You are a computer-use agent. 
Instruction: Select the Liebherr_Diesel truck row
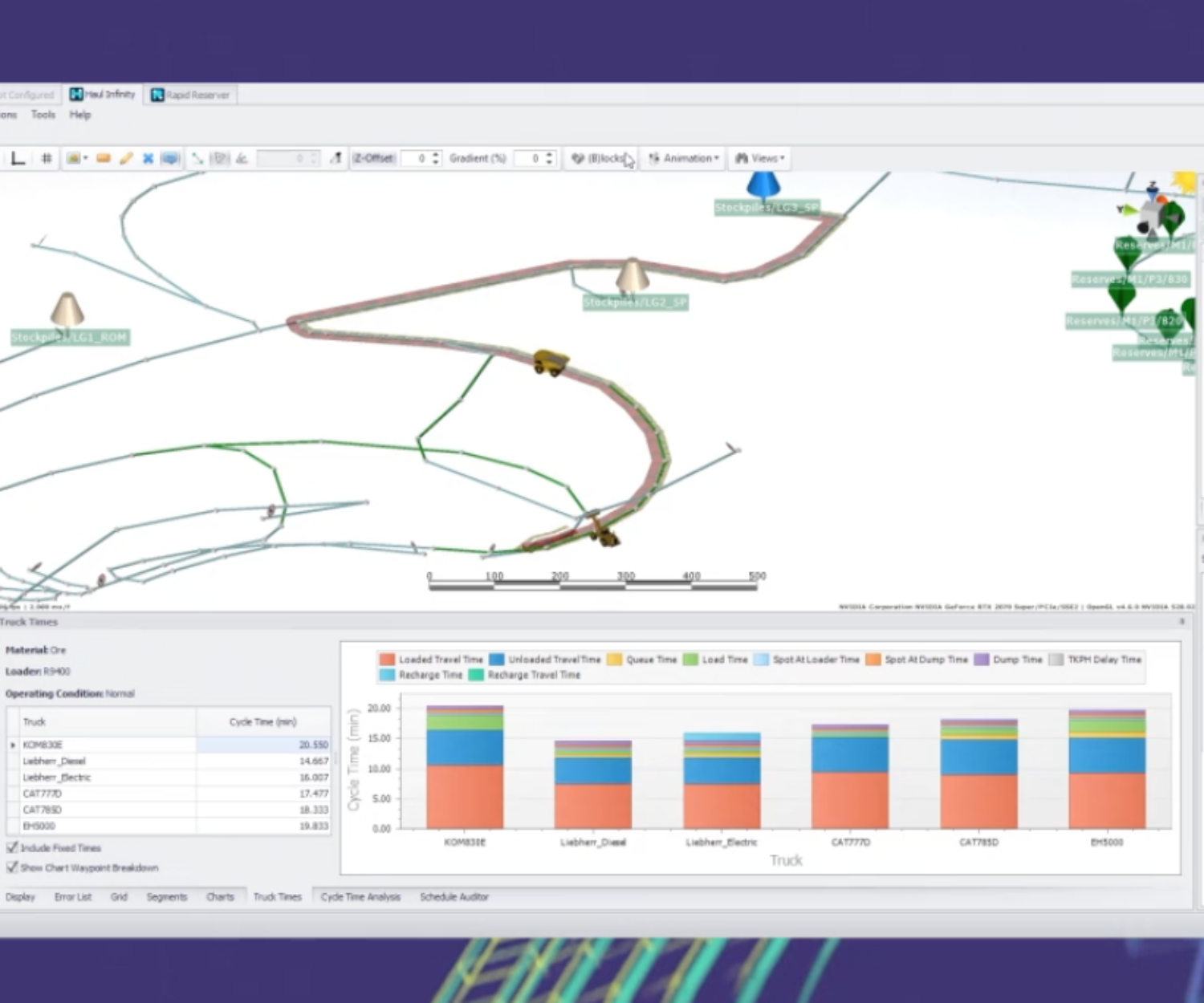click(54, 761)
